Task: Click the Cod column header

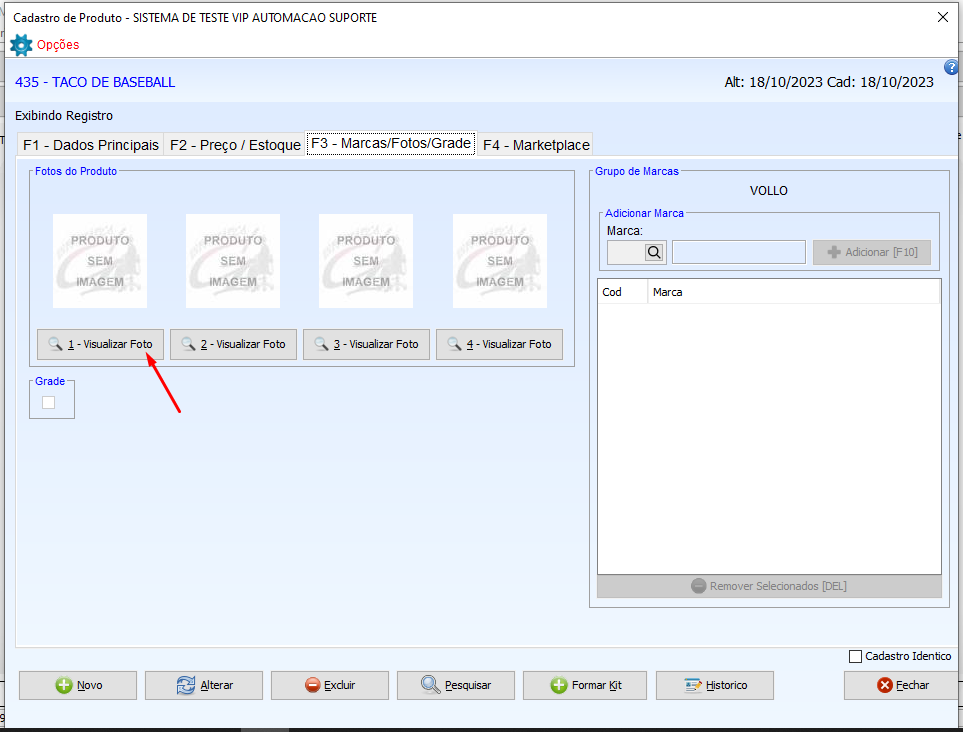Action: [x=622, y=292]
